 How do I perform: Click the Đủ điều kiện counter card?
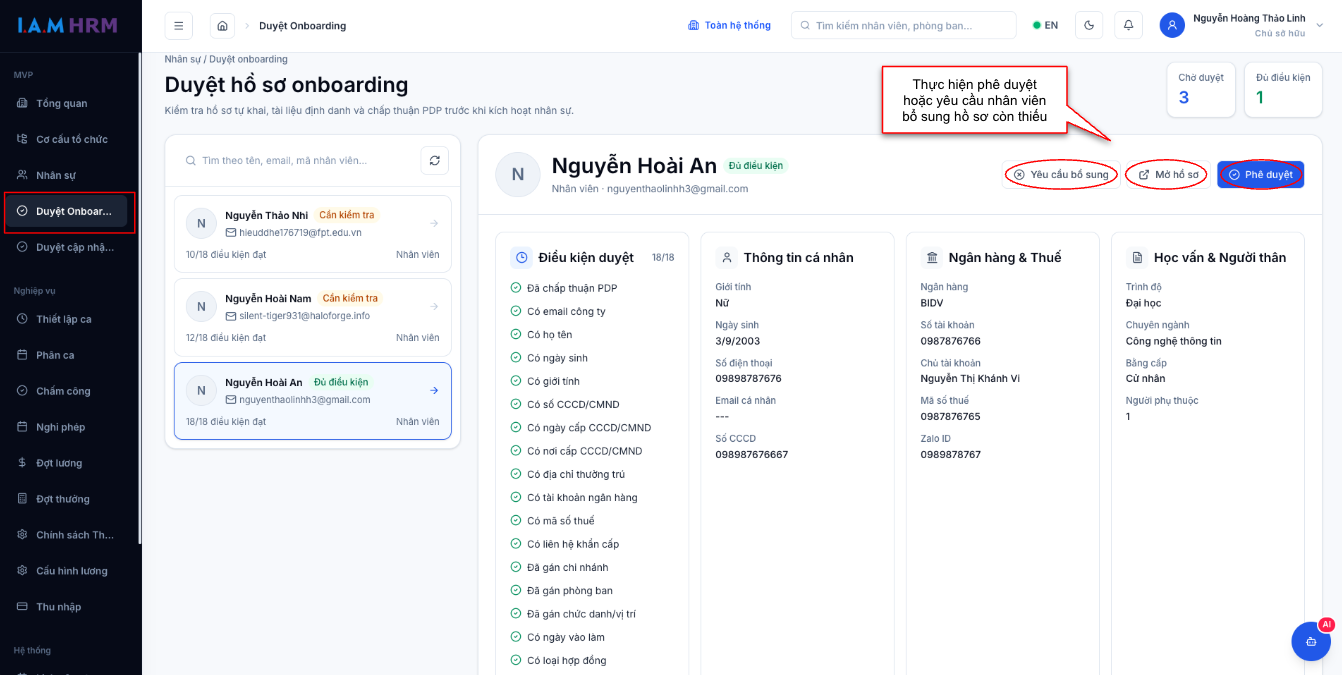click(1283, 89)
